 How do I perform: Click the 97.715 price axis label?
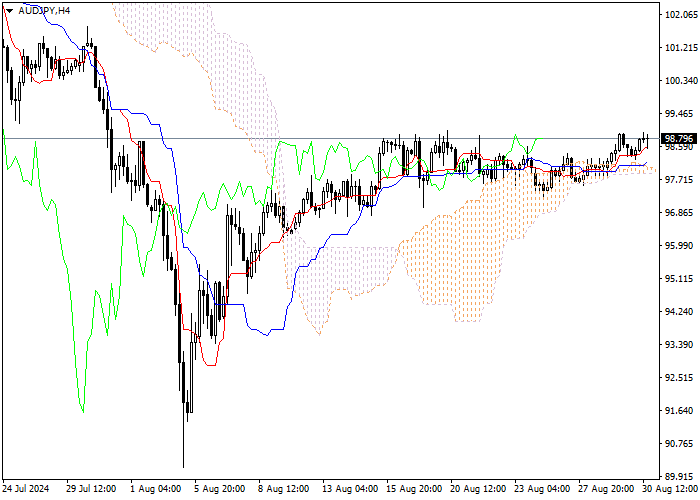click(681, 179)
